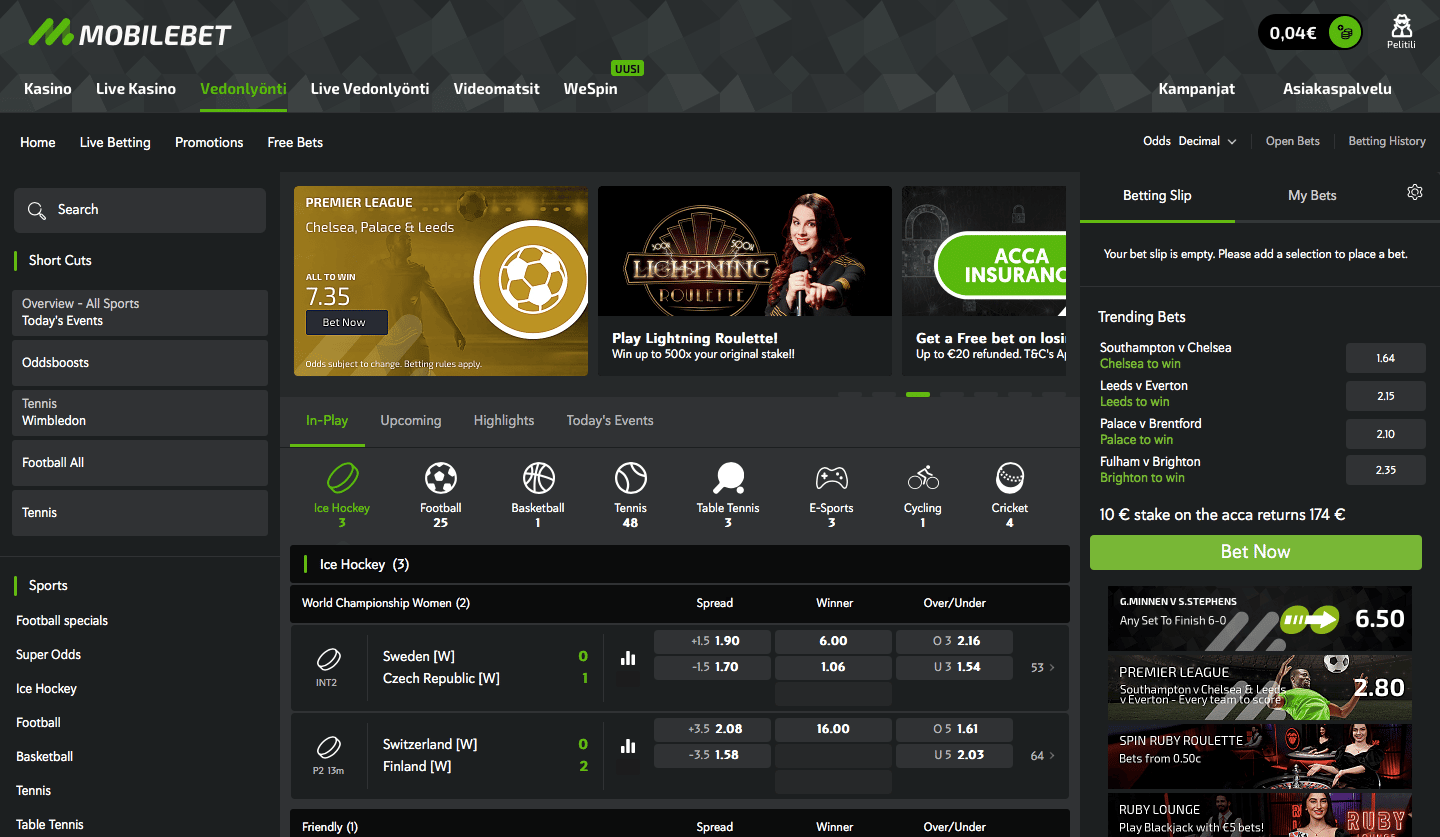
Task: Select the Ice Hockey sport icon
Action: (x=342, y=478)
